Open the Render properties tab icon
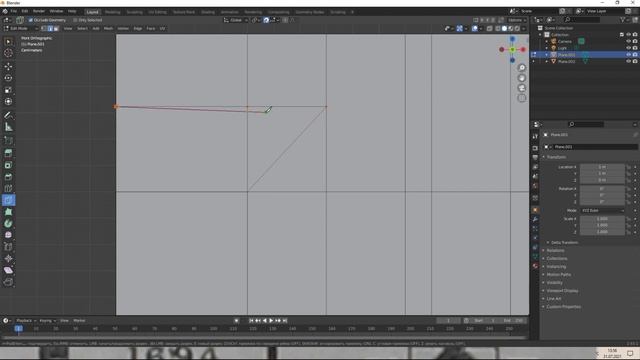The width and height of the screenshot is (640, 360). (x=535, y=148)
